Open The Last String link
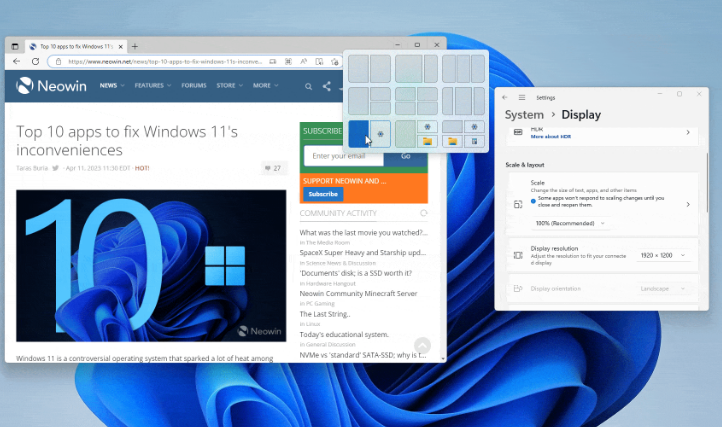Image resolution: width=722 pixels, height=427 pixels. coord(325,314)
